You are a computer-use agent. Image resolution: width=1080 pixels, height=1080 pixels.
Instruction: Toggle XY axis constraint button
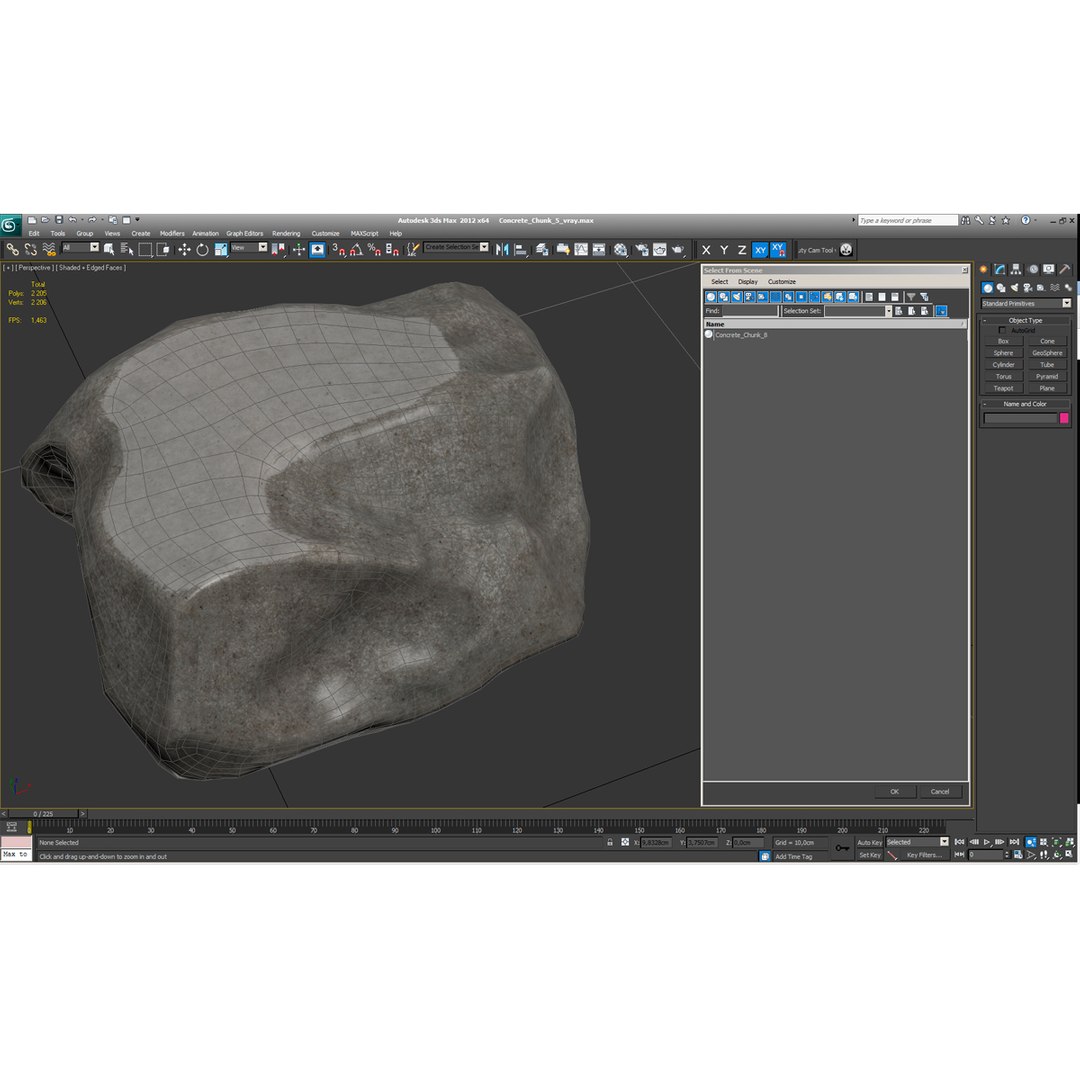point(760,250)
